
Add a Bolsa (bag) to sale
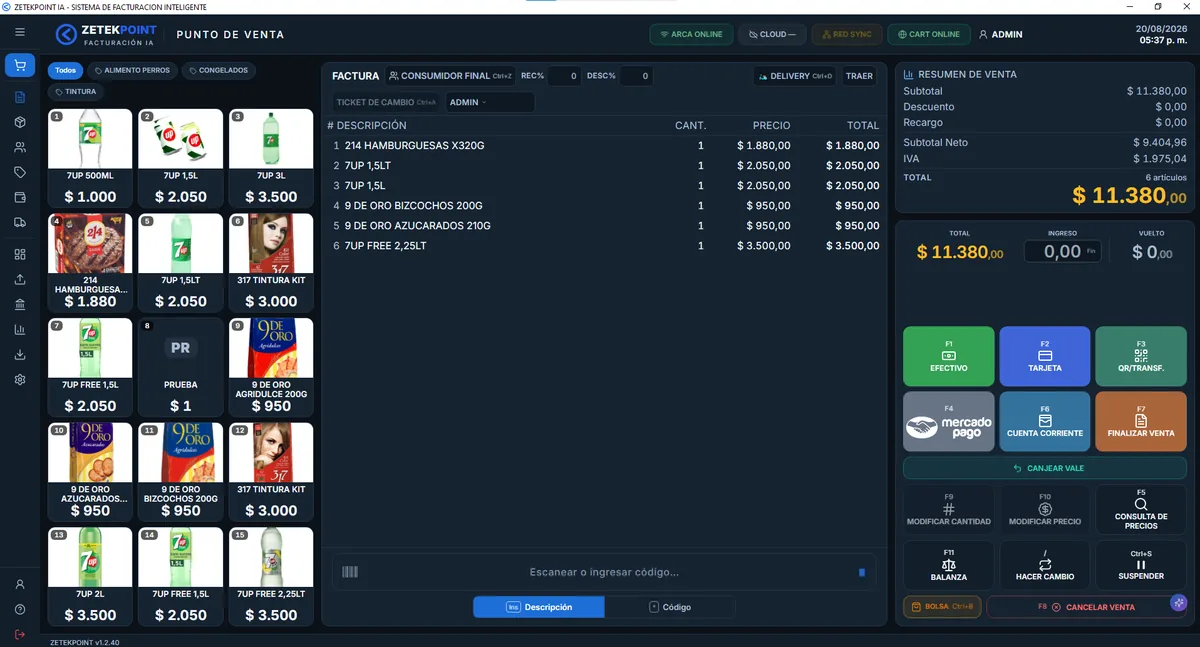(x=942, y=607)
